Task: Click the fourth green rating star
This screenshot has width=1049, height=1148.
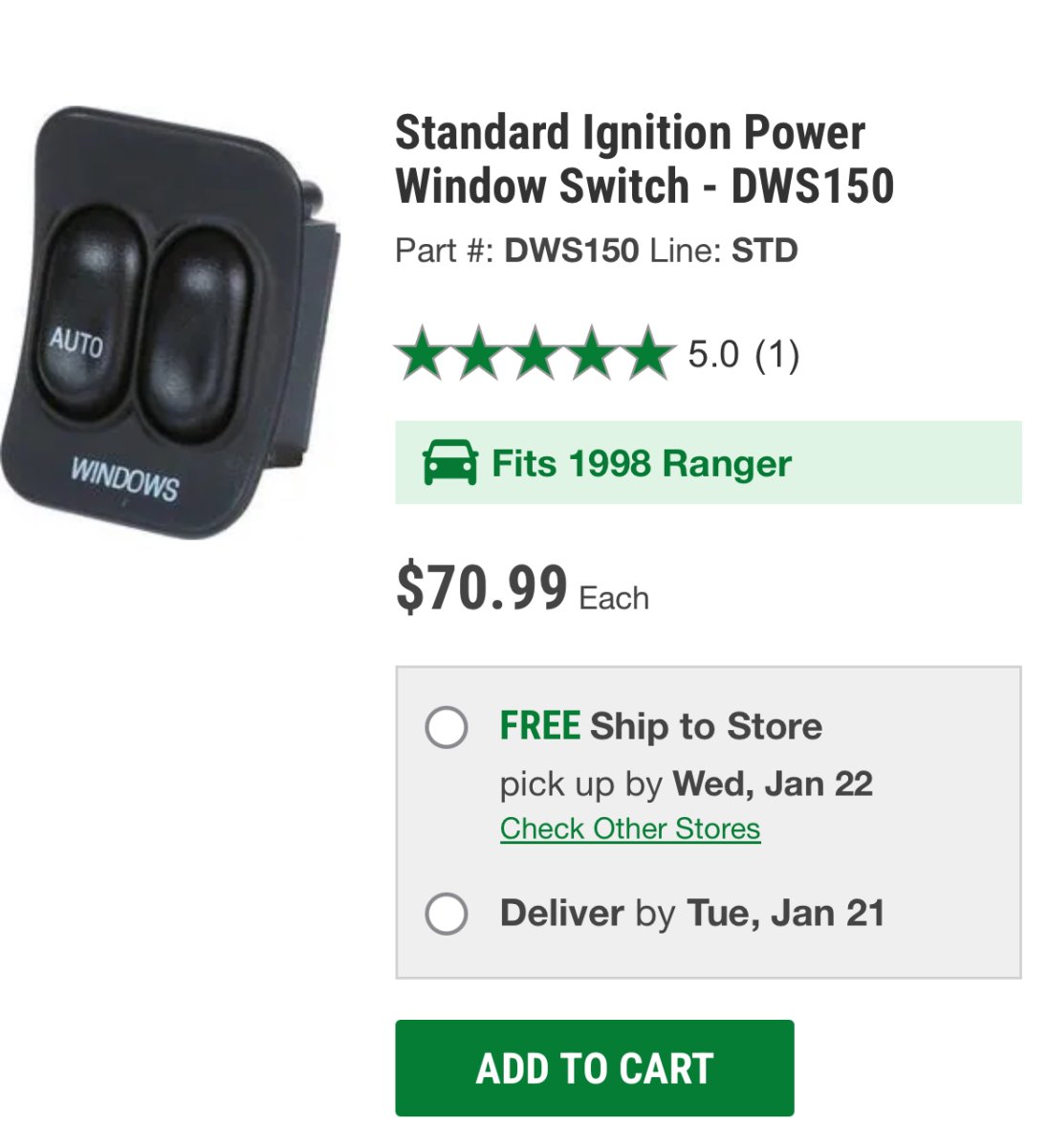Action: pyautogui.click(x=591, y=354)
